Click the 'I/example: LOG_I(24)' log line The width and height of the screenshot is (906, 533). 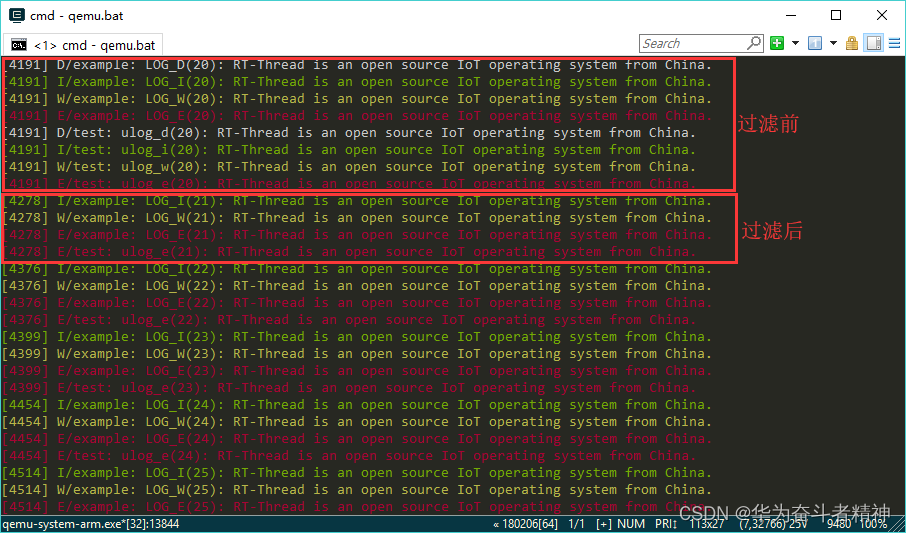357,405
